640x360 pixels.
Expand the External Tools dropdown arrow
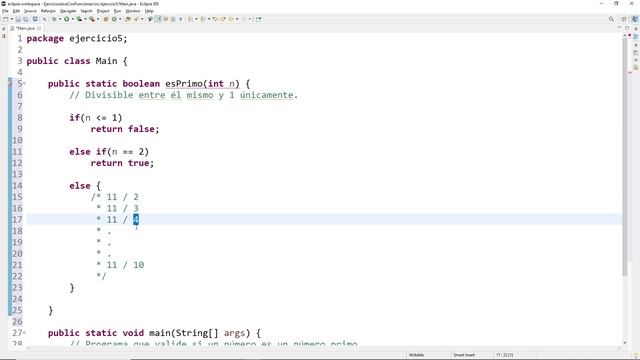(98, 19)
